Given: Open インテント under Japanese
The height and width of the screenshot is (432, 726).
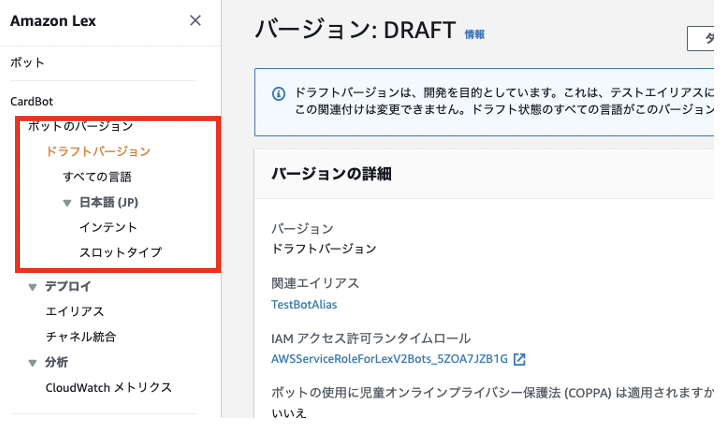Looking at the screenshot, I should tap(108, 227).
